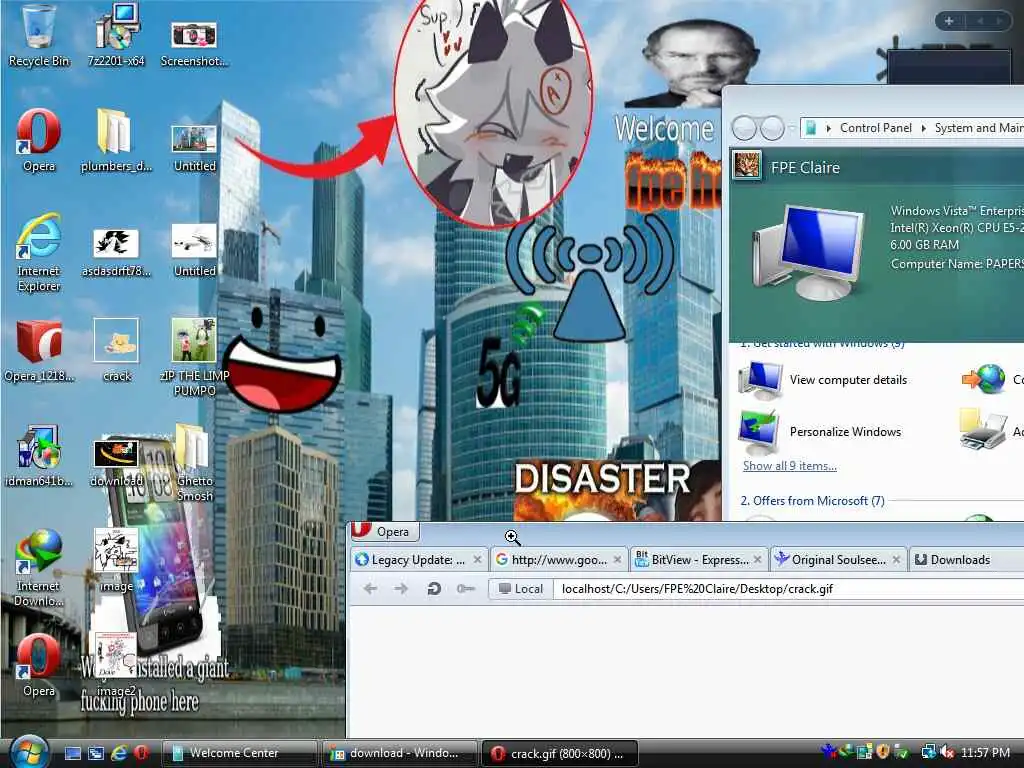Click the Opera wand password key icon
This screenshot has width=1024, height=768.
(x=466, y=588)
